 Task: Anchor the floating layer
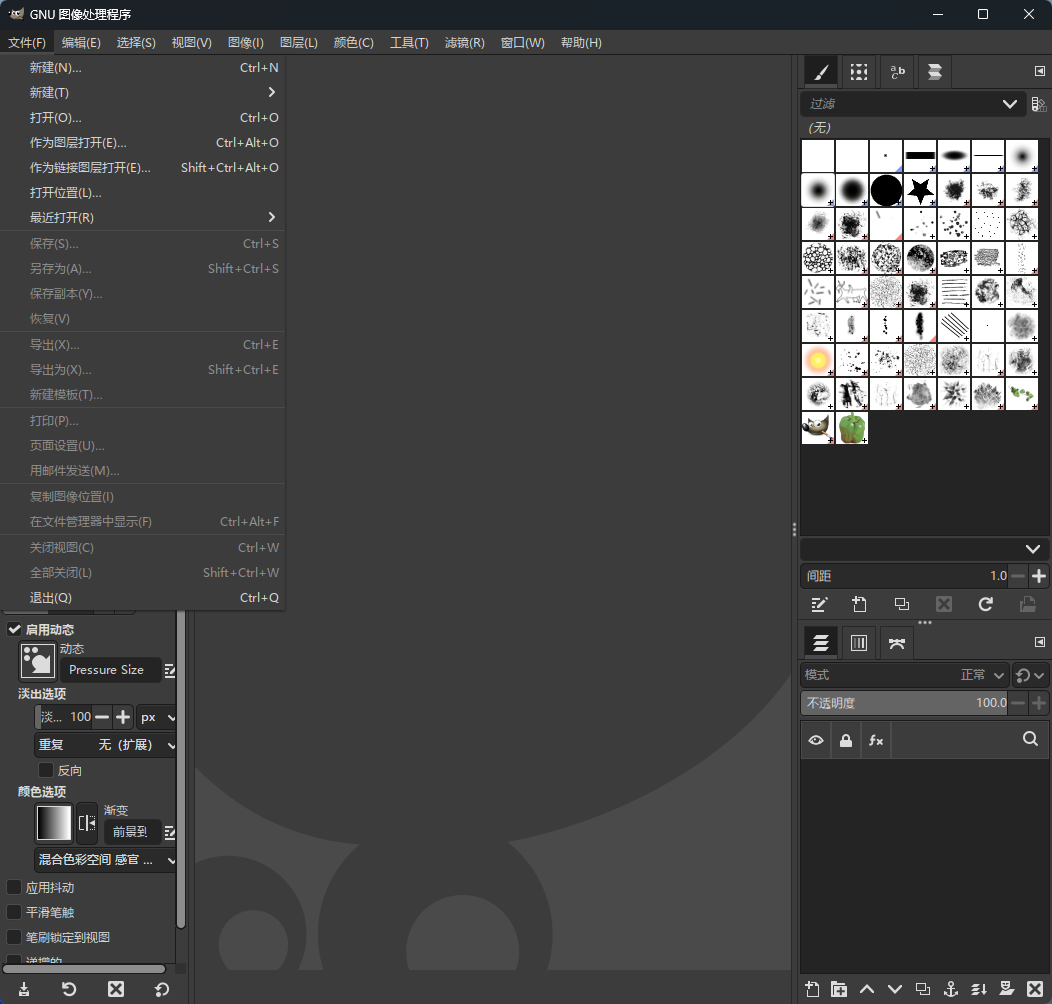click(x=951, y=989)
